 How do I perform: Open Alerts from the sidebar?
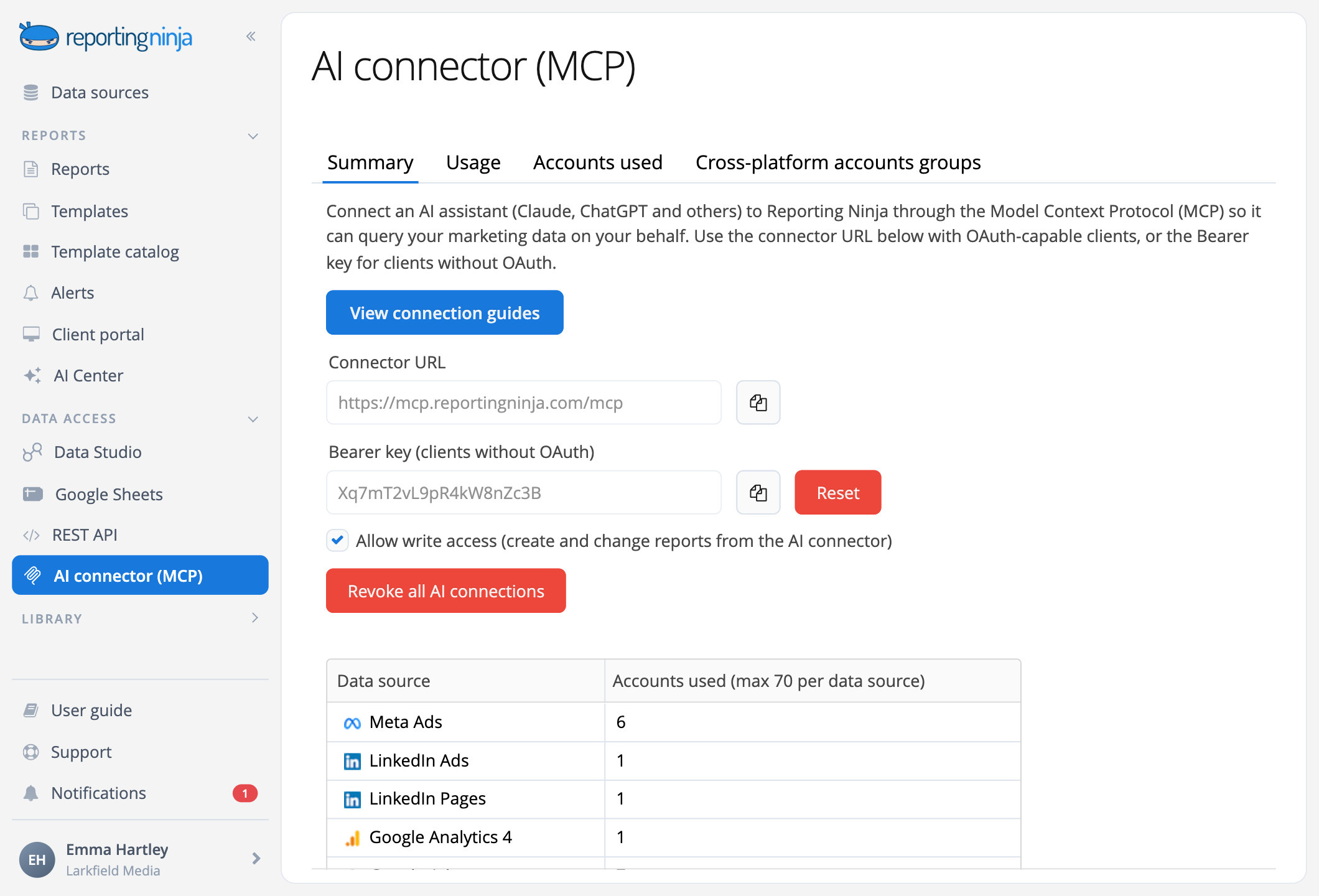72,293
